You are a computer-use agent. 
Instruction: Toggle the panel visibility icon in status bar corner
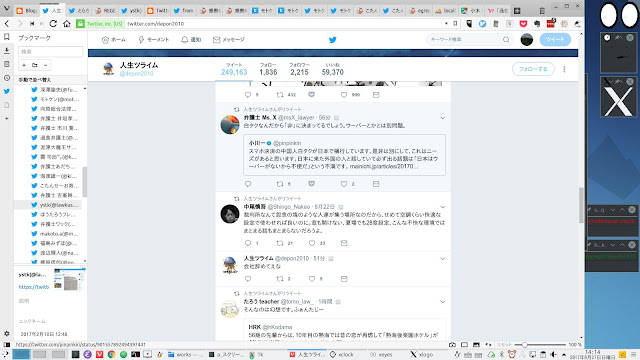7,344
